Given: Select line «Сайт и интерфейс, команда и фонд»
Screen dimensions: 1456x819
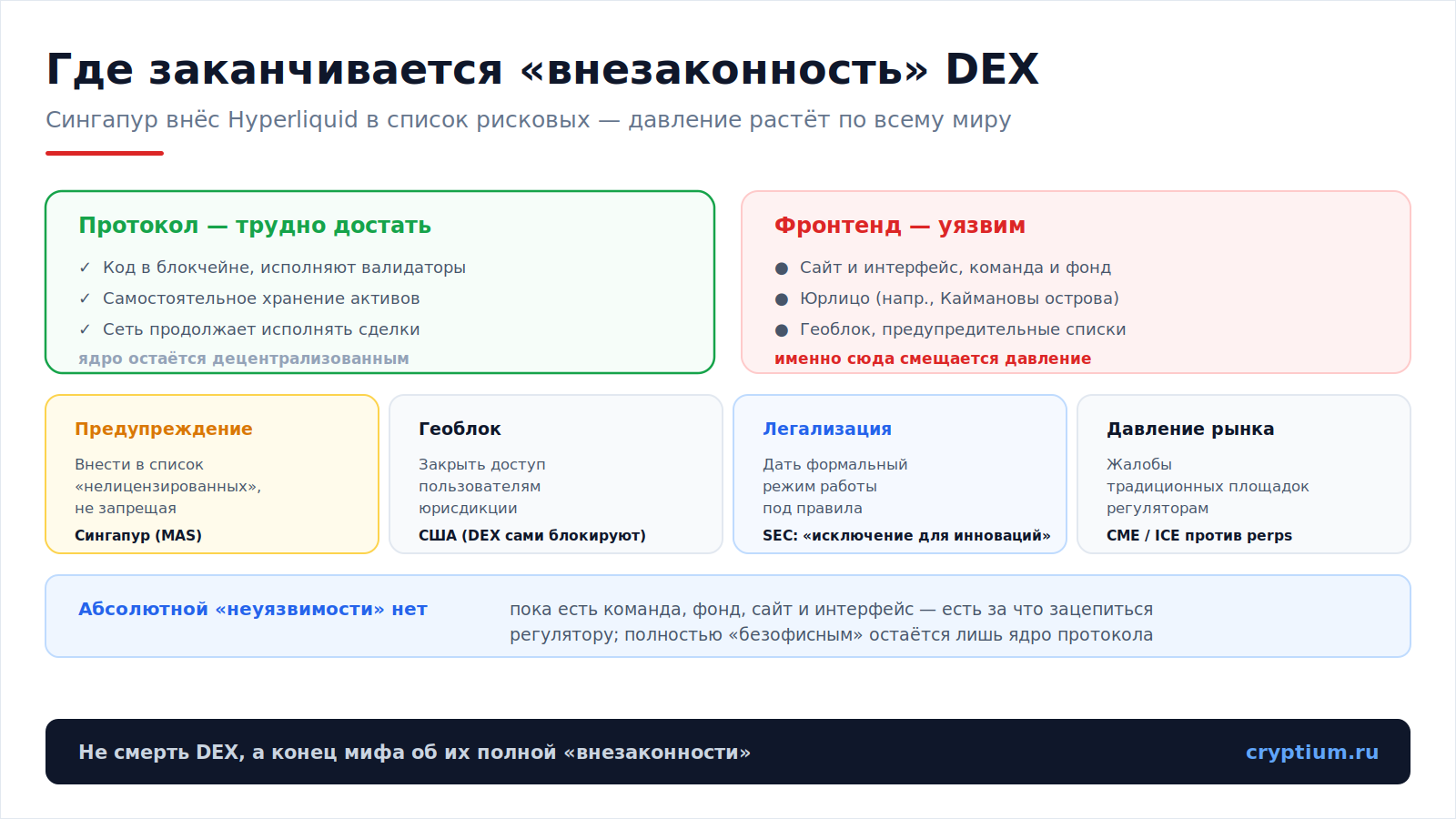Looking at the screenshot, I should pos(955,268).
